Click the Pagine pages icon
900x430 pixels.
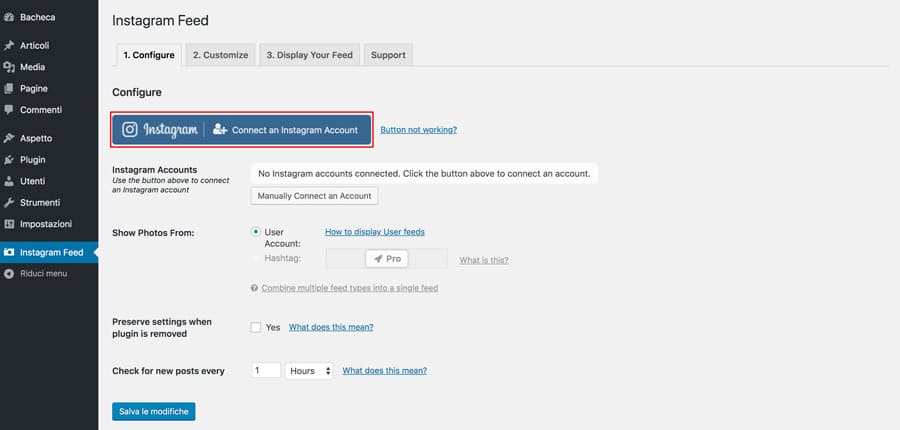[x=9, y=88]
